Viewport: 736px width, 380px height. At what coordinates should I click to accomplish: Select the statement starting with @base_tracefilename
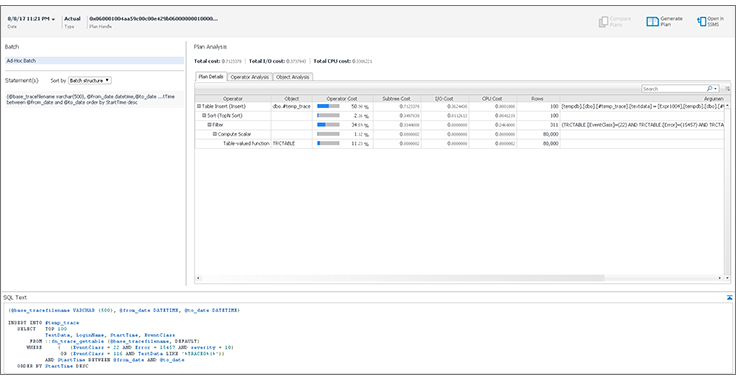point(94,99)
